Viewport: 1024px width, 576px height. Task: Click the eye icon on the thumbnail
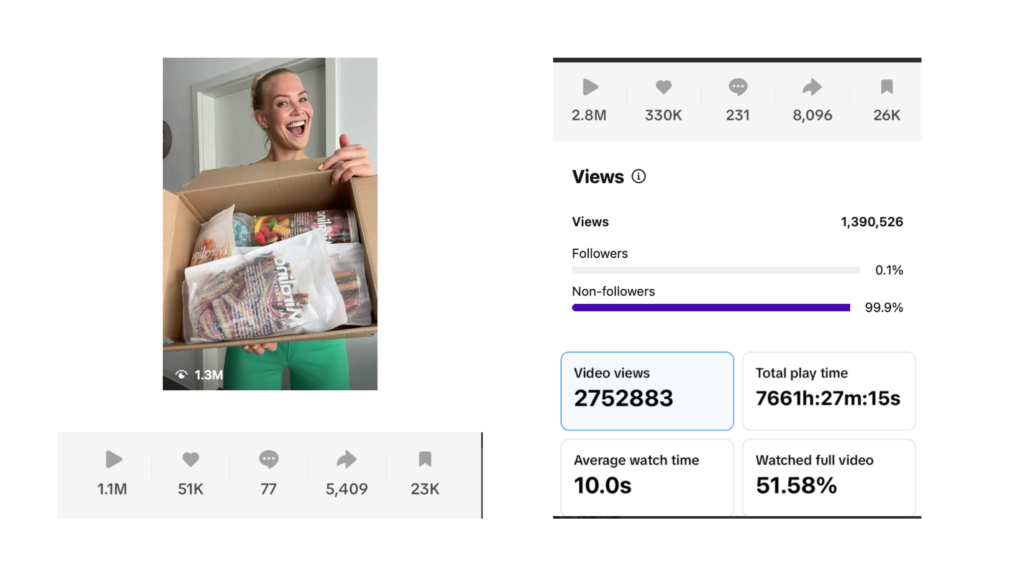coord(181,375)
